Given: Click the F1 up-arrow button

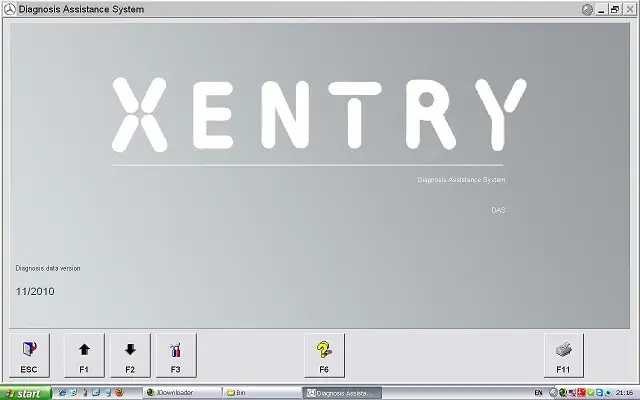Looking at the screenshot, I should 84,356.
